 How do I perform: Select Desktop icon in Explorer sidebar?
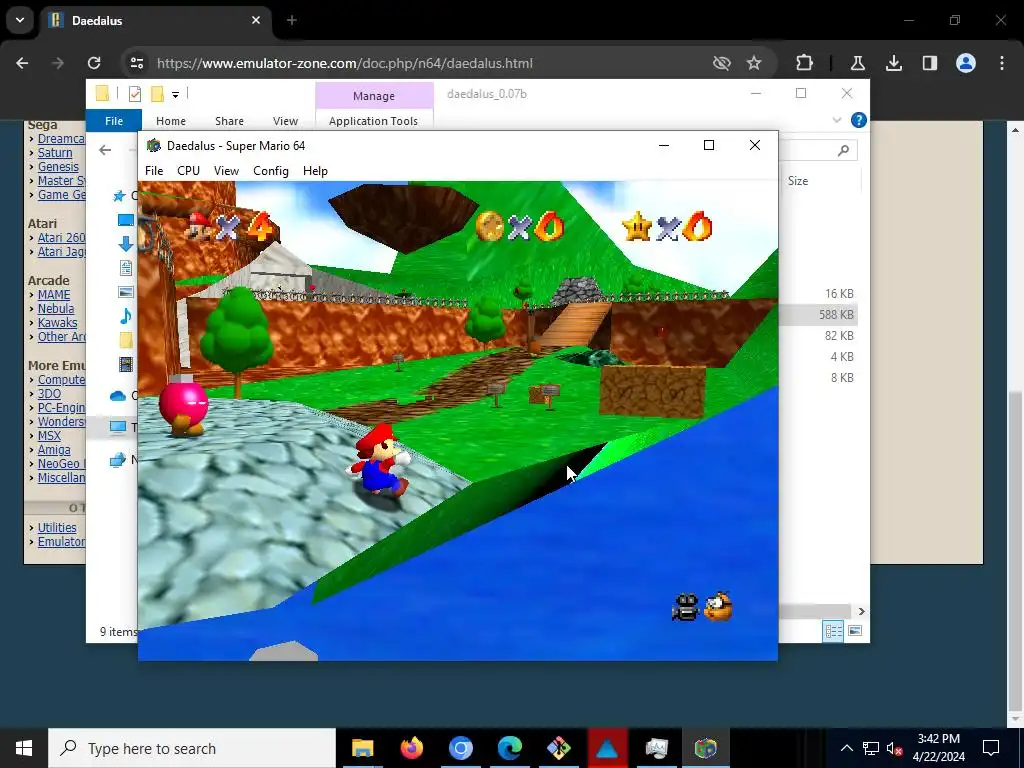pos(125,220)
